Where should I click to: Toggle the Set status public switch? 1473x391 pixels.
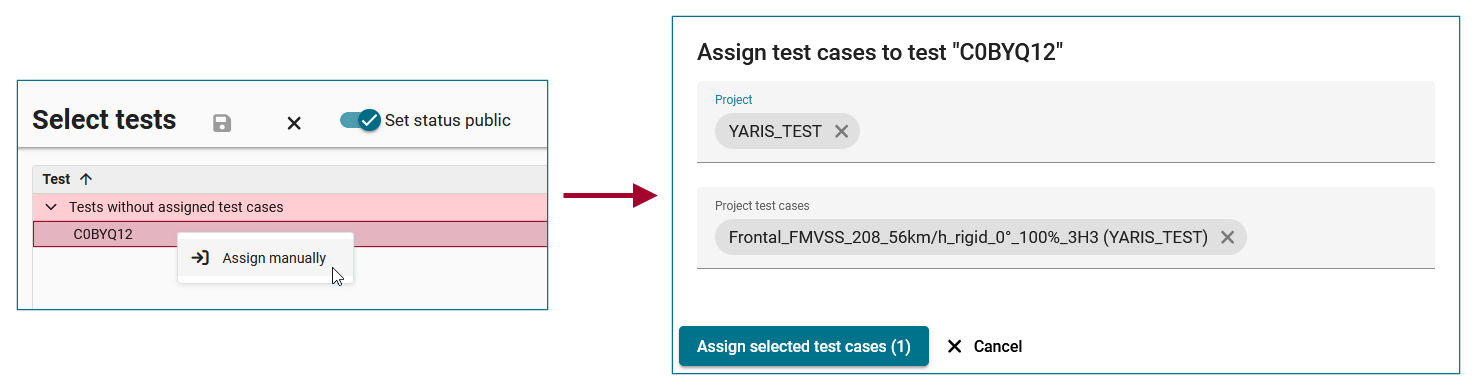point(360,120)
